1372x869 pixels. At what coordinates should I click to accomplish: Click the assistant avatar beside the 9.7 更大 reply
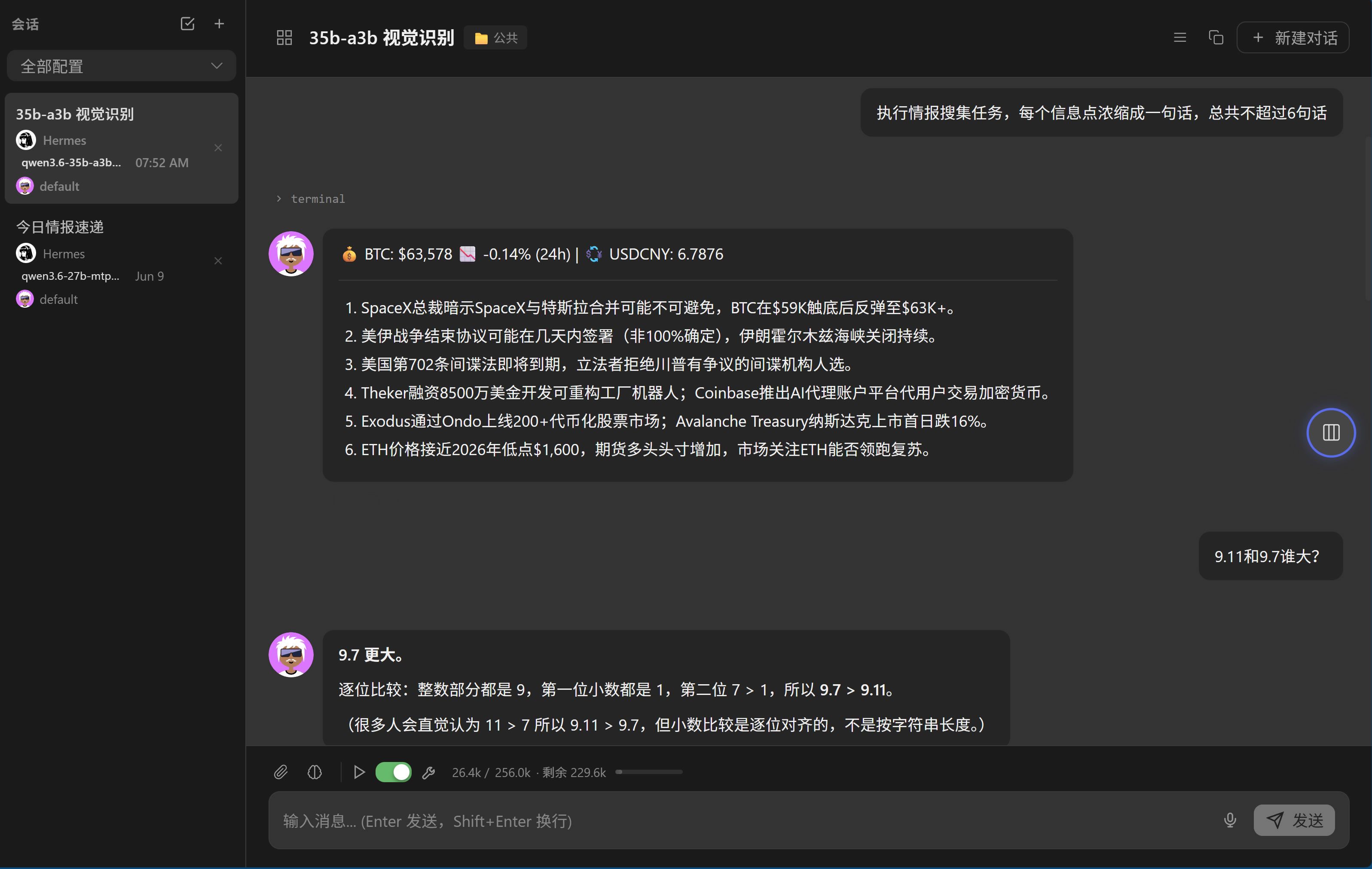point(291,655)
